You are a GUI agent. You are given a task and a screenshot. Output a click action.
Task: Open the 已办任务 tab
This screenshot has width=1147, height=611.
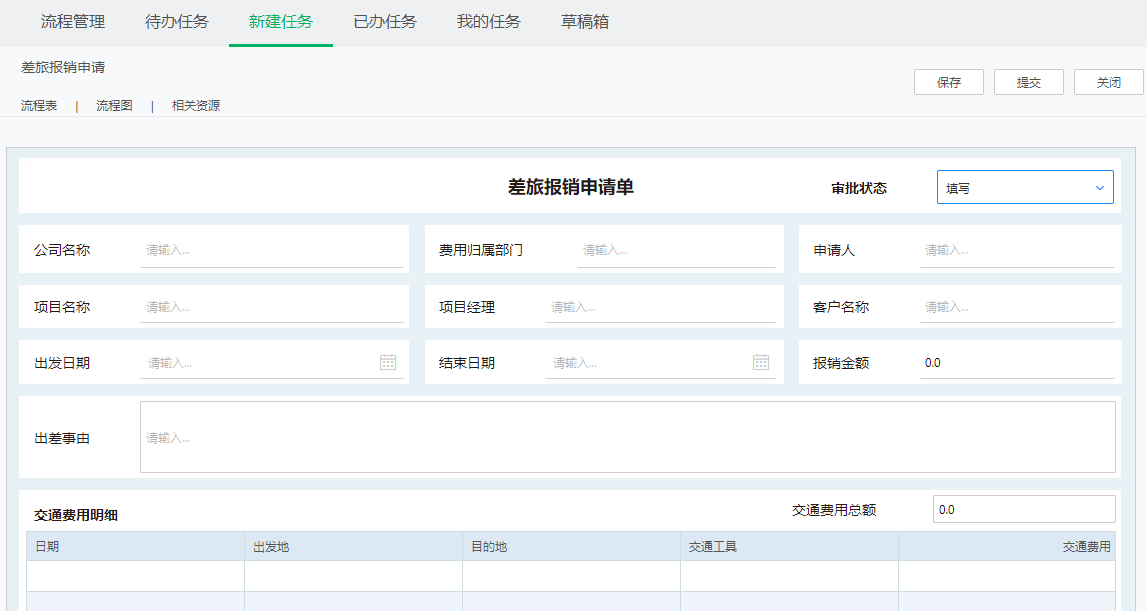coord(385,22)
